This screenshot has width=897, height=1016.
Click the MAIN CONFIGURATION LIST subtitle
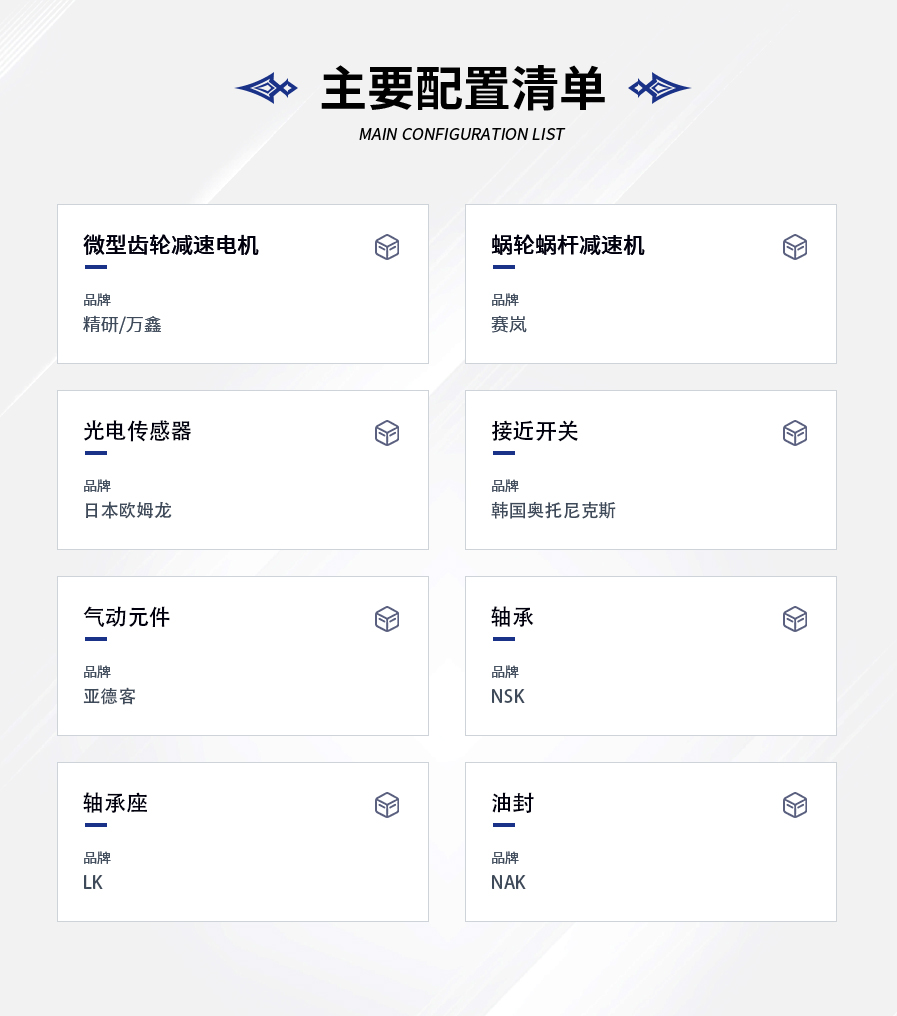pyautogui.click(x=461, y=134)
